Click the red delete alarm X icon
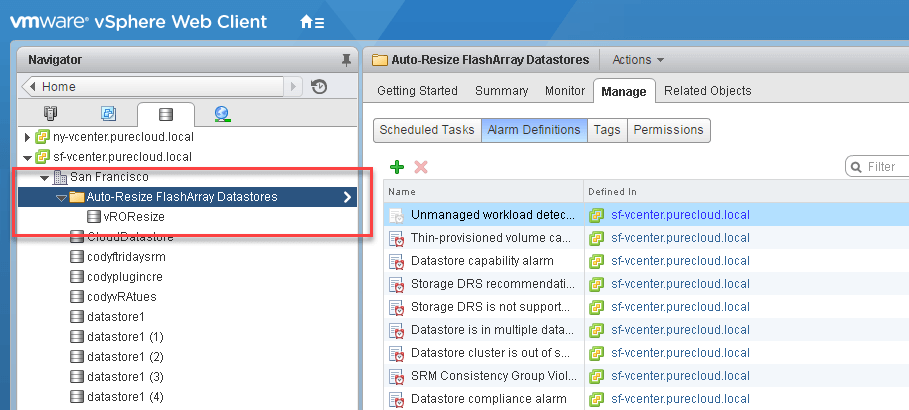Image resolution: width=909 pixels, height=410 pixels. (x=421, y=168)
